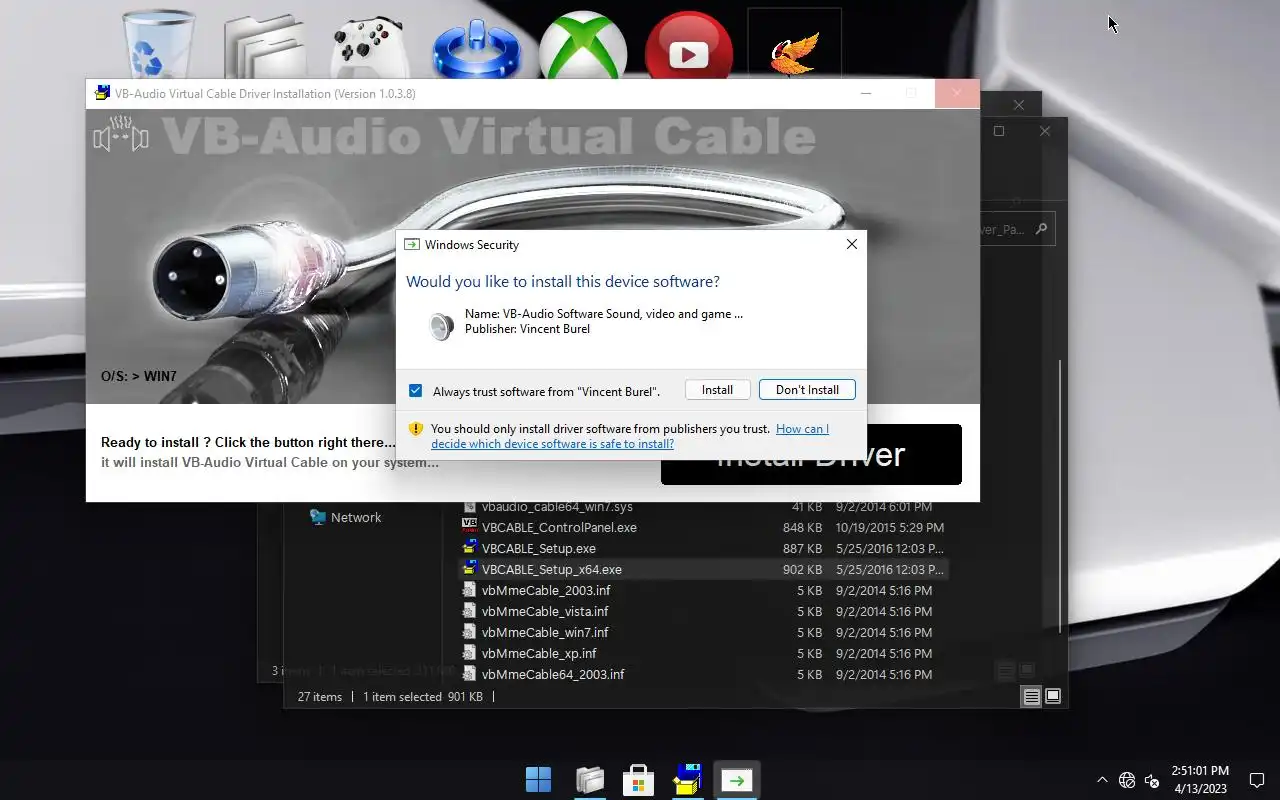Click the VBCABLE_Setup.exe file icon

pyautogui.click(x=469, y=548)
